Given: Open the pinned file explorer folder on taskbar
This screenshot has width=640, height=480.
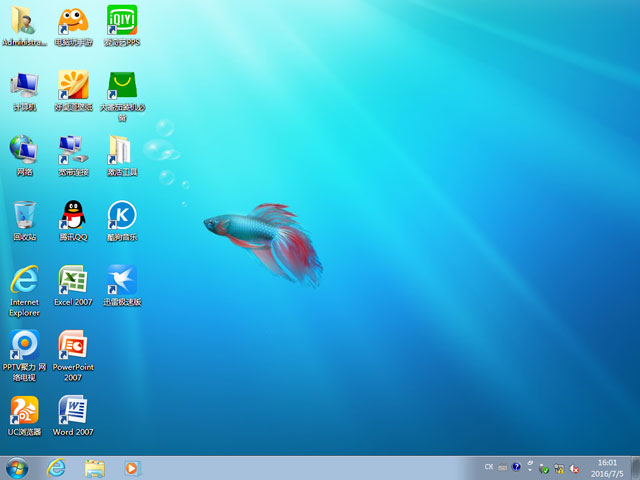Looking at the screenshot, I should pyautogui.click(x=95, y=467).
